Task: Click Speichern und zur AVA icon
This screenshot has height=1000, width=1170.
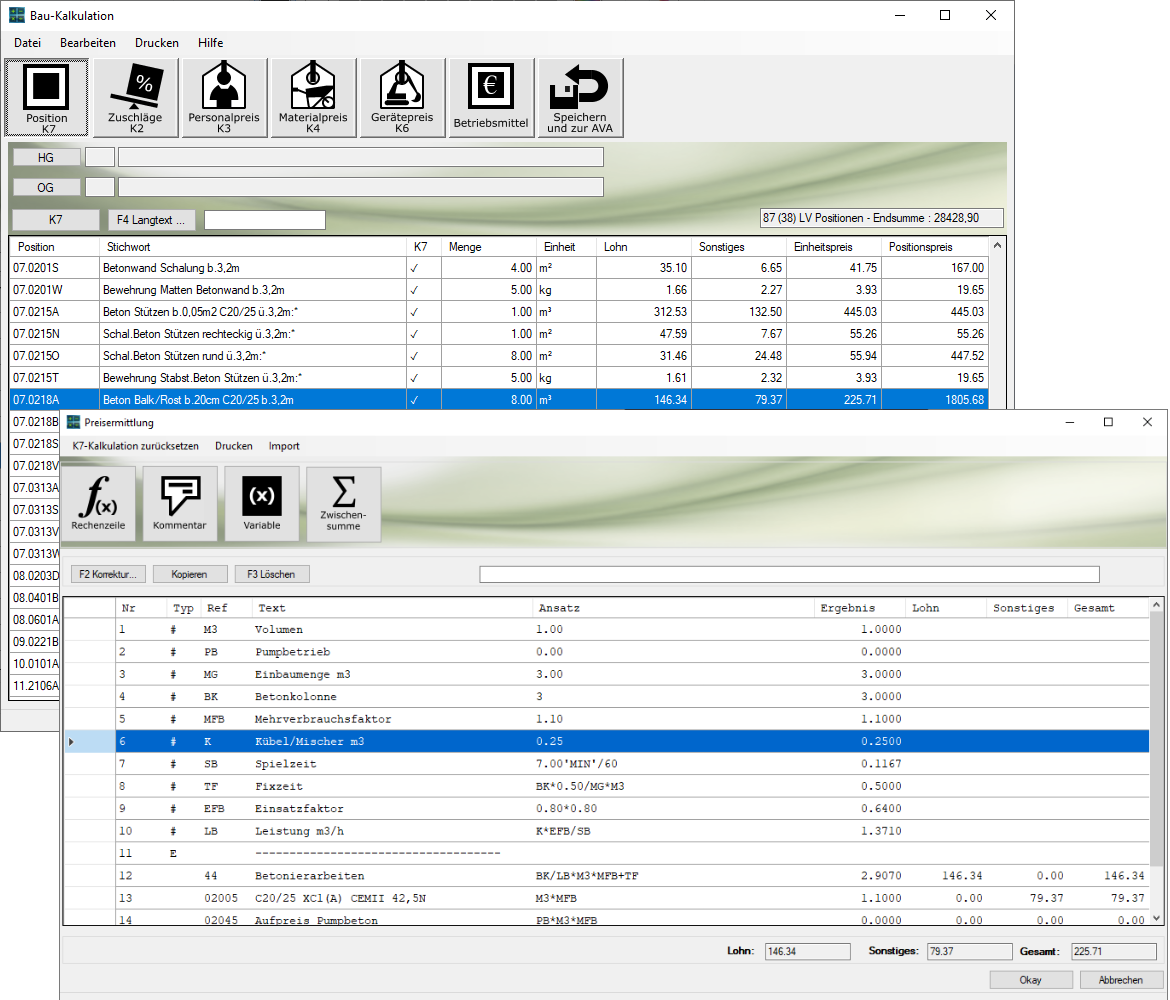Action: tap(580, 98)
